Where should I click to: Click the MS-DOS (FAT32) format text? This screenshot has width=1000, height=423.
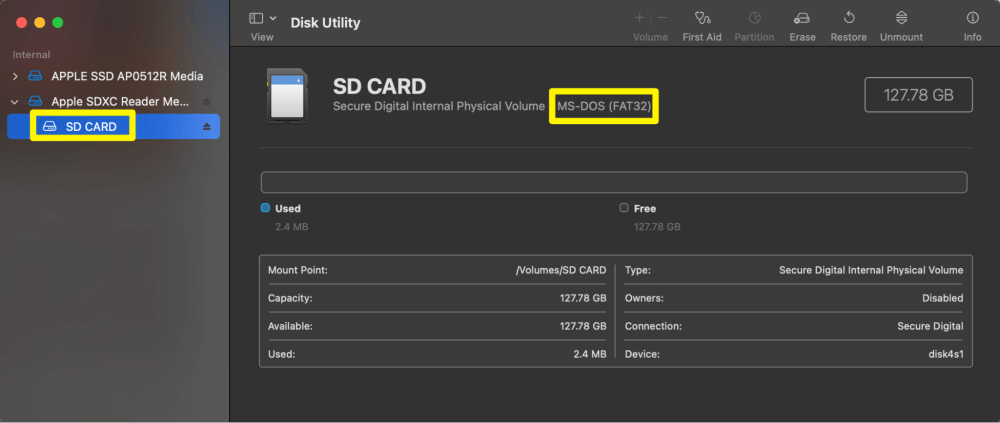[604, 106]
